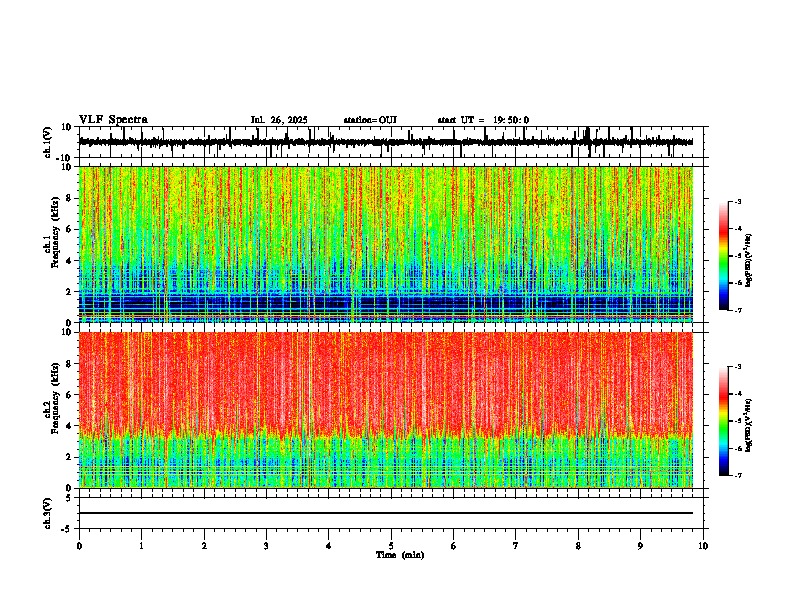Click the "Time (min)" x-axis label
Screen dimensions: 792x612
coord(400,555)
